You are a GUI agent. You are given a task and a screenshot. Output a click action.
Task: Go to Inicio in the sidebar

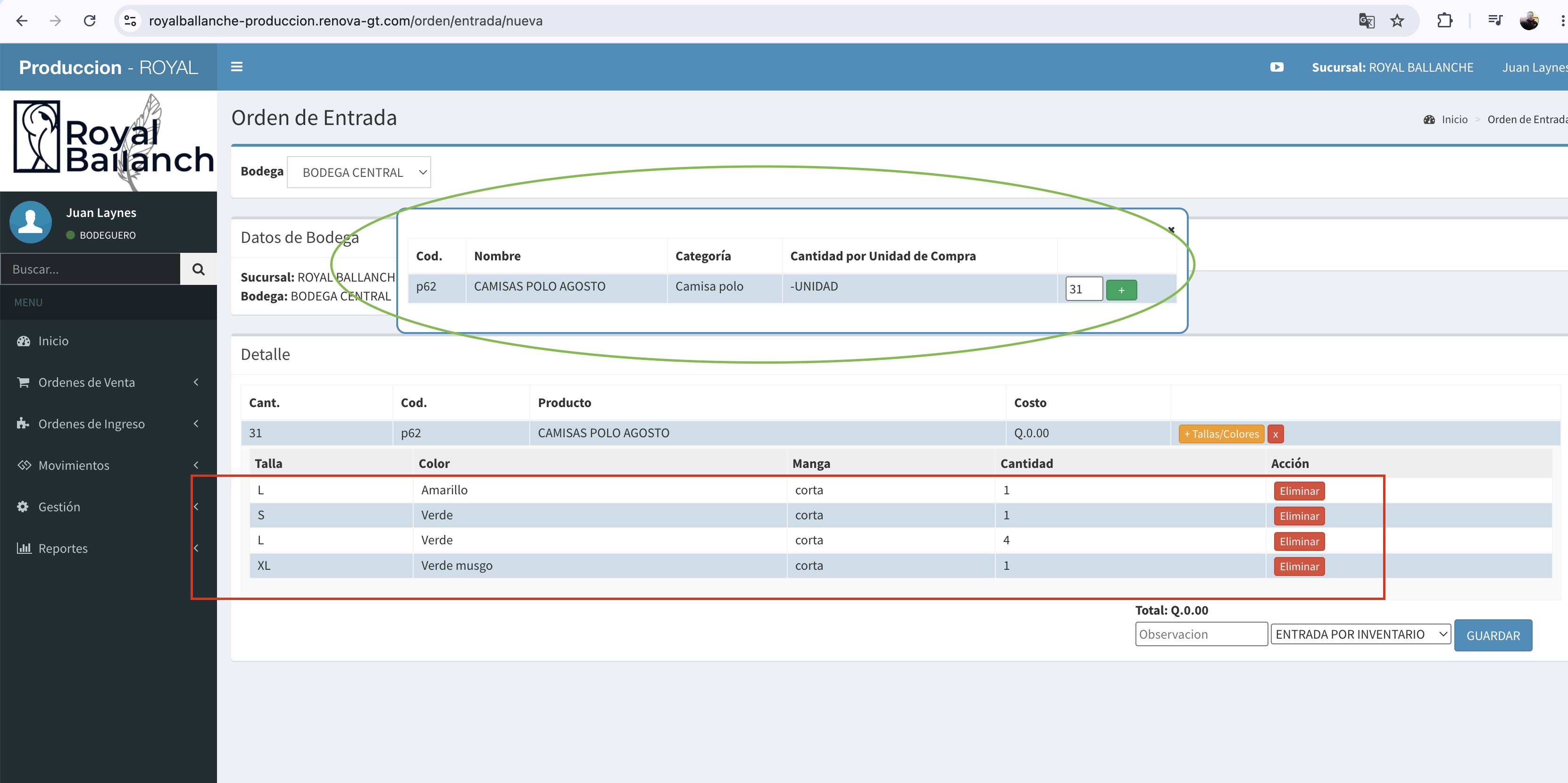pyautogui.click(x=108, y=341)
